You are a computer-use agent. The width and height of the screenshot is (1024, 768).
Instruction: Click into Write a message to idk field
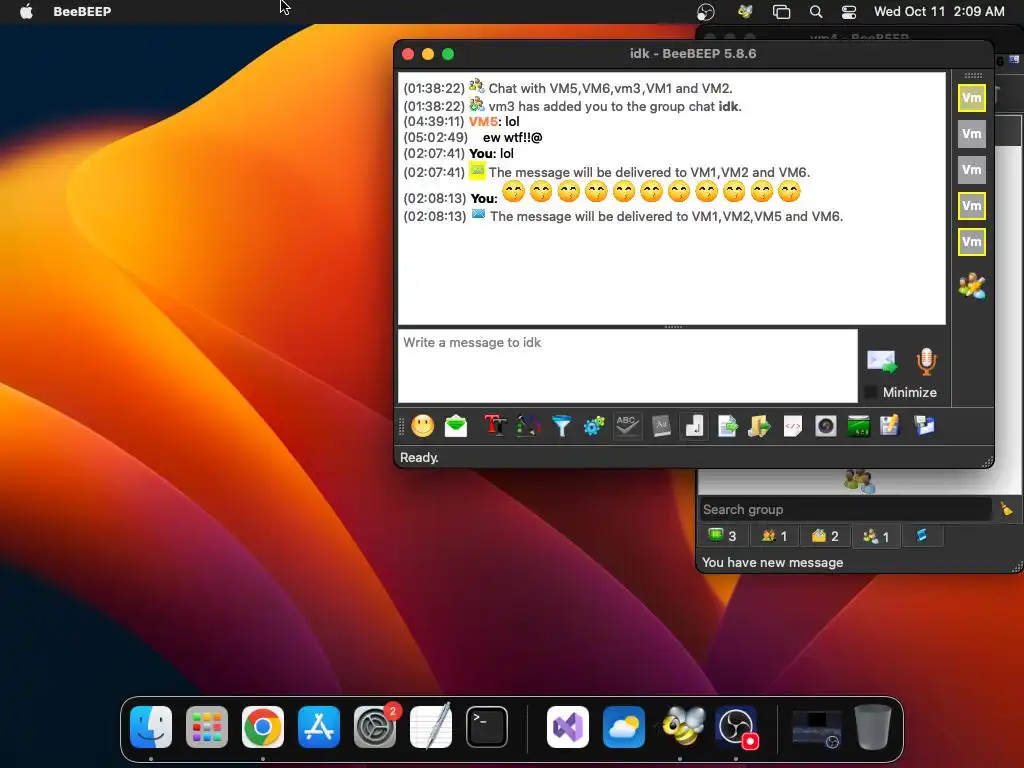628,366
